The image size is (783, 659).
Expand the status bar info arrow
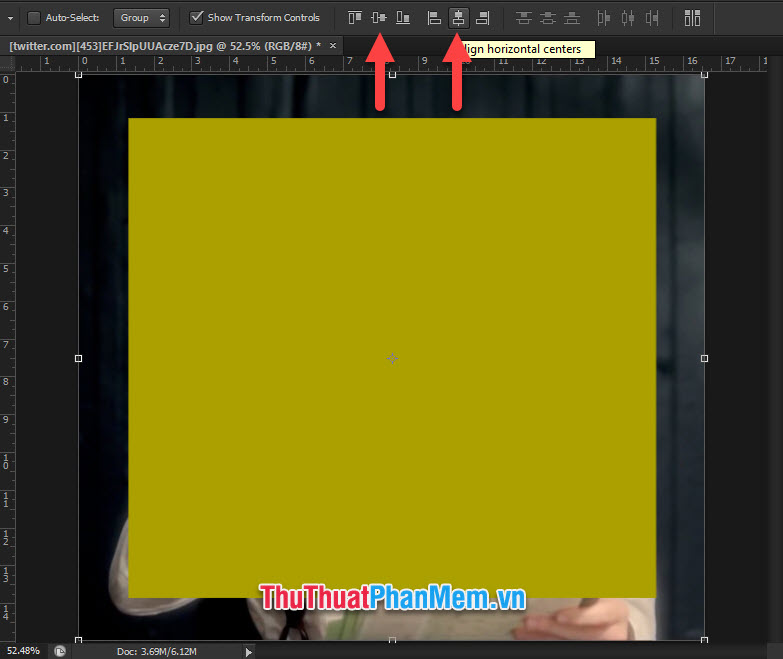click(x=248, y=652)
